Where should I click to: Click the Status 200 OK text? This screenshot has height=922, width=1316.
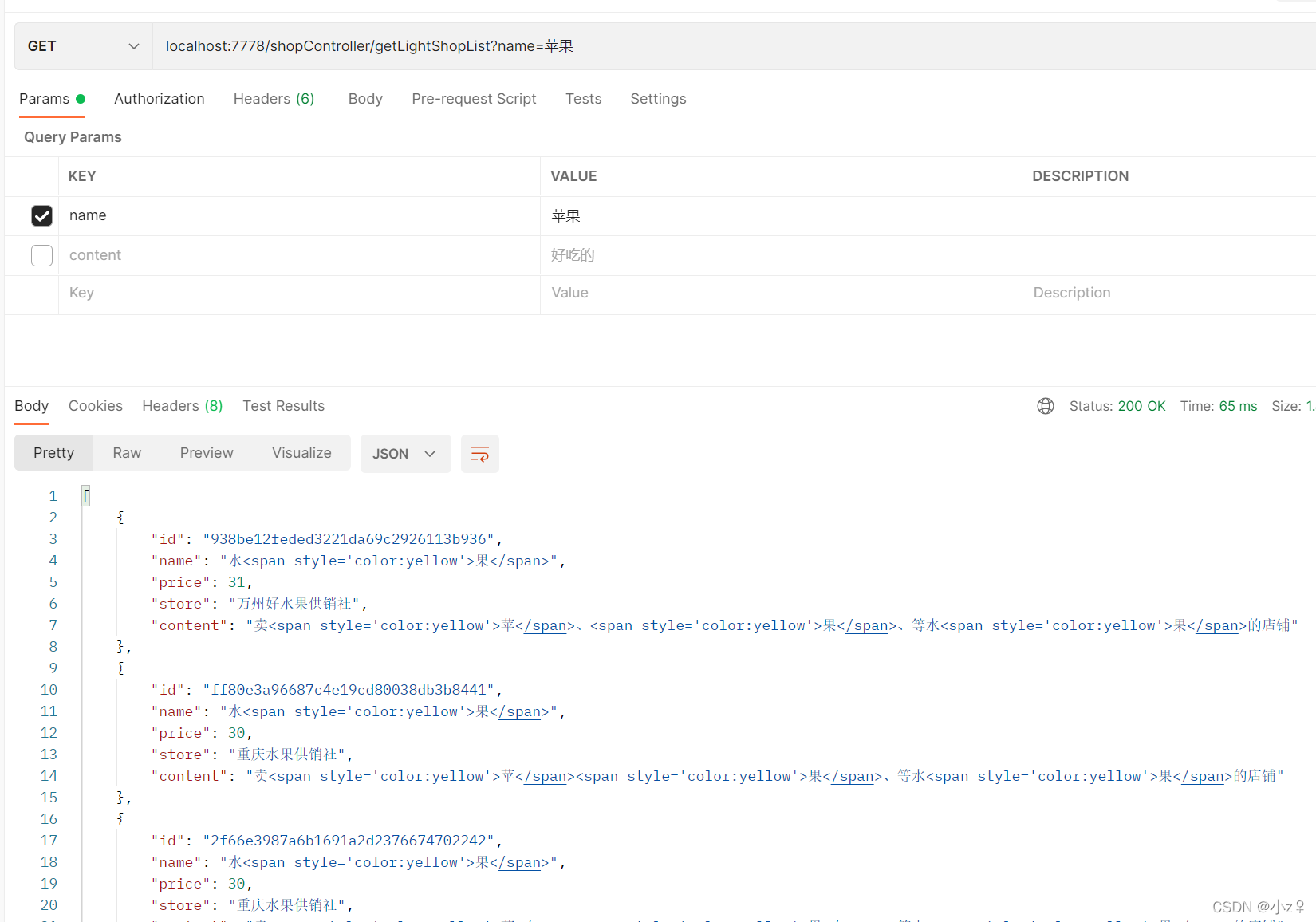[1117, 406]
